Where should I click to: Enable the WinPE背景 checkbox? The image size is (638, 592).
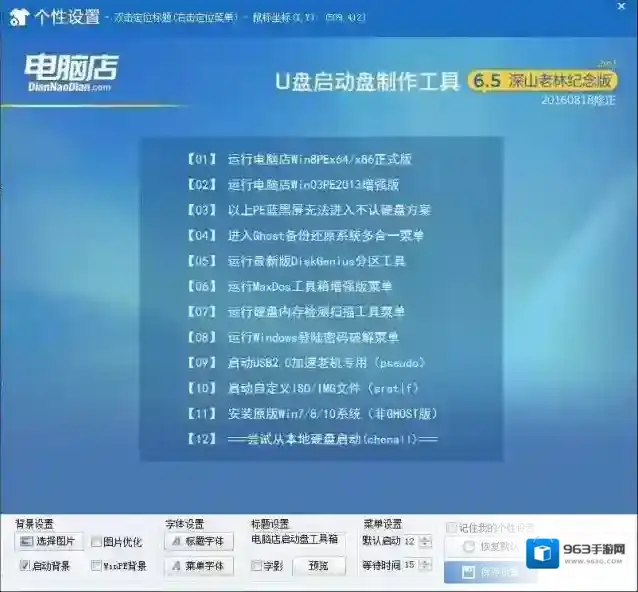[97, 566]
